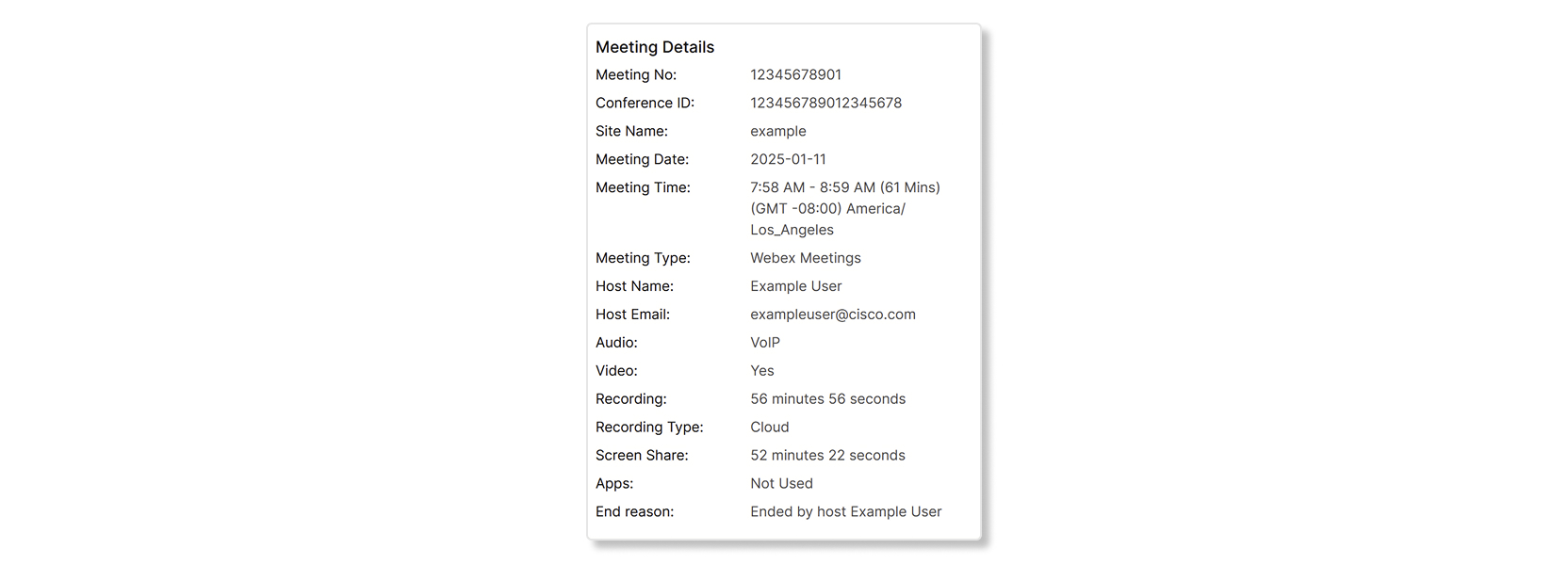Click the End reason: label
The height and width of the screenshot is (565, 1568).
click(634, 512)
